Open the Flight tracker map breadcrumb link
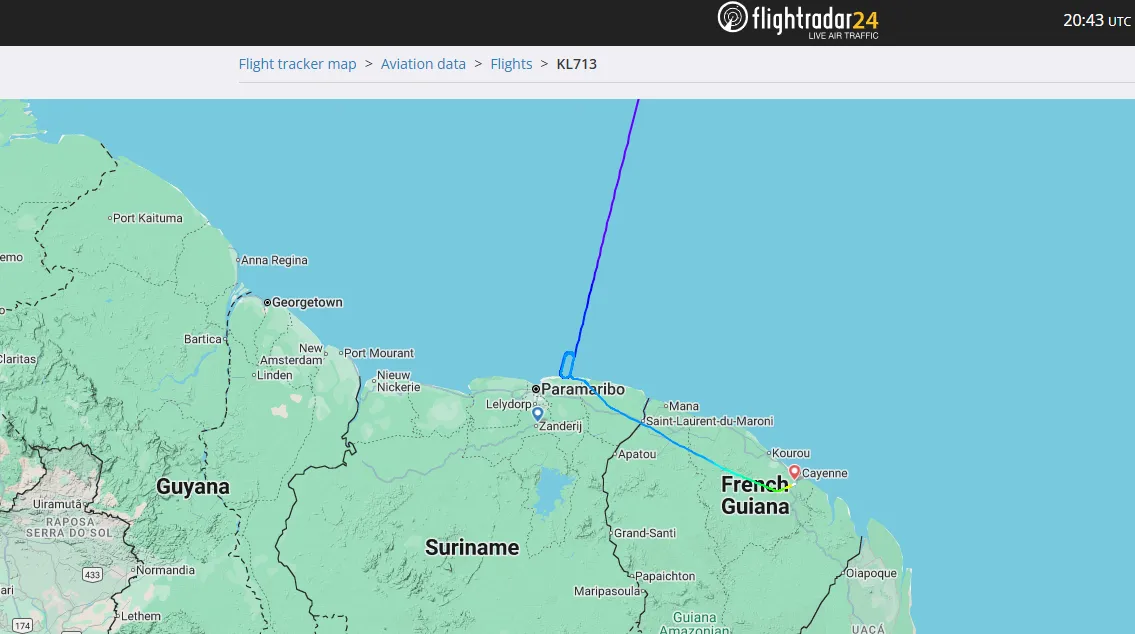This screenshot has width=1135, height=634. pos(297,64)
